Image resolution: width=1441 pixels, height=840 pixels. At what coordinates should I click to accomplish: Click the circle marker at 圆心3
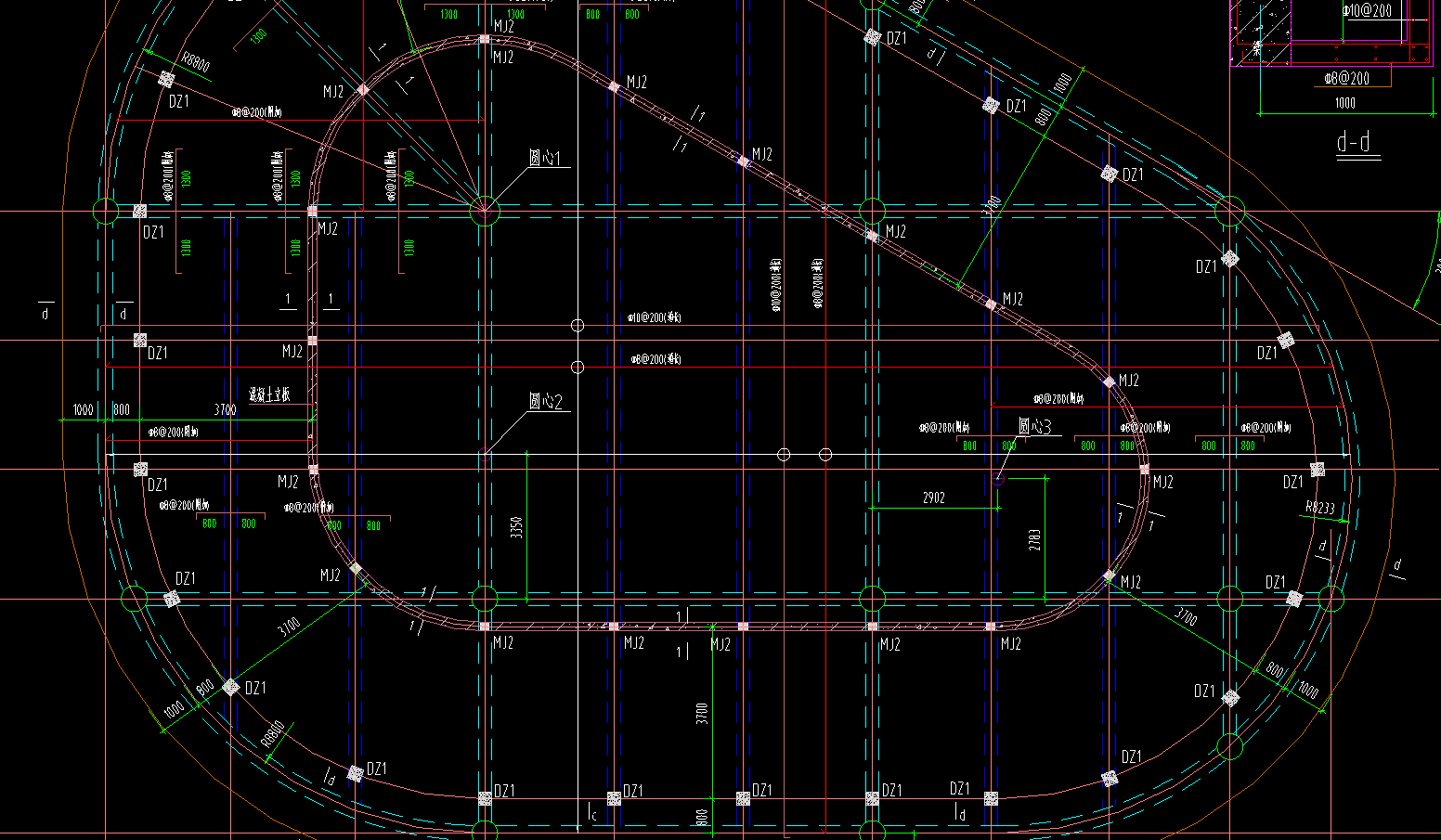point(998,480)
